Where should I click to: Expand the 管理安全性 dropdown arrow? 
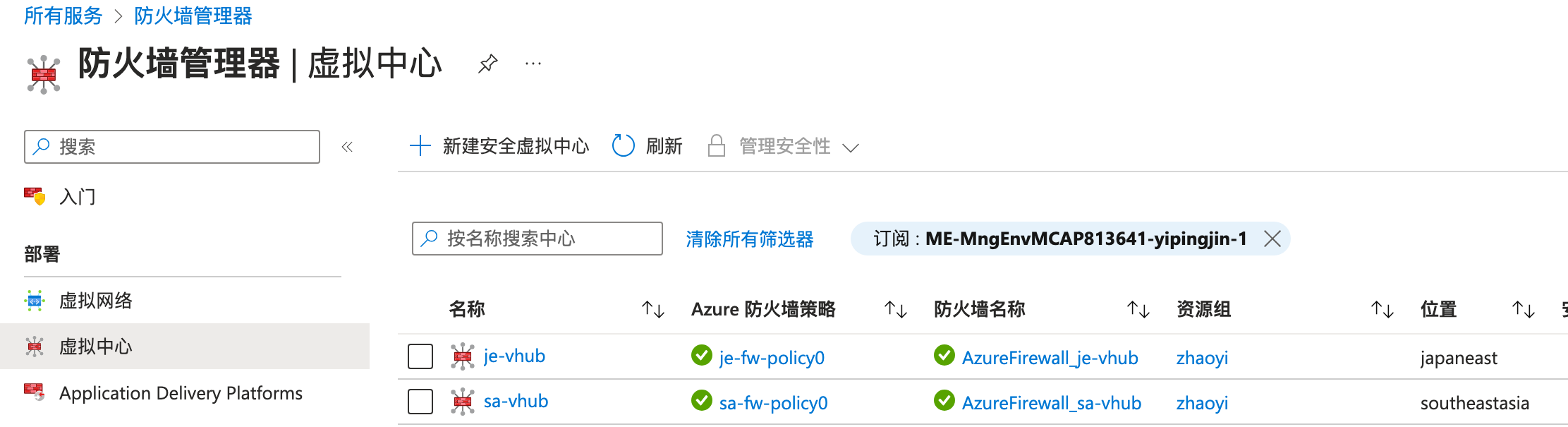[851, 148]
